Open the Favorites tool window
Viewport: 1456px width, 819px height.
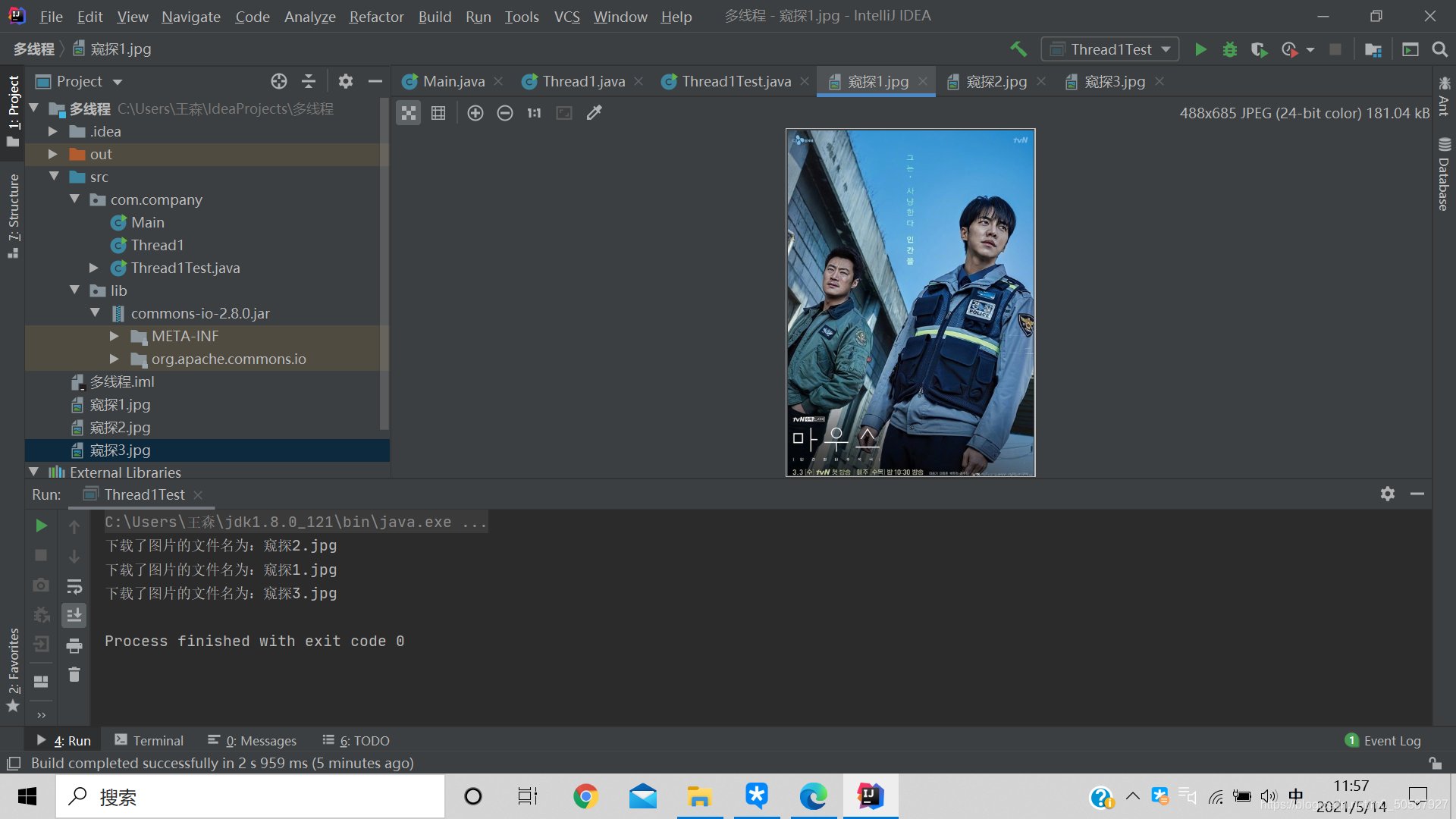[14, 670]
